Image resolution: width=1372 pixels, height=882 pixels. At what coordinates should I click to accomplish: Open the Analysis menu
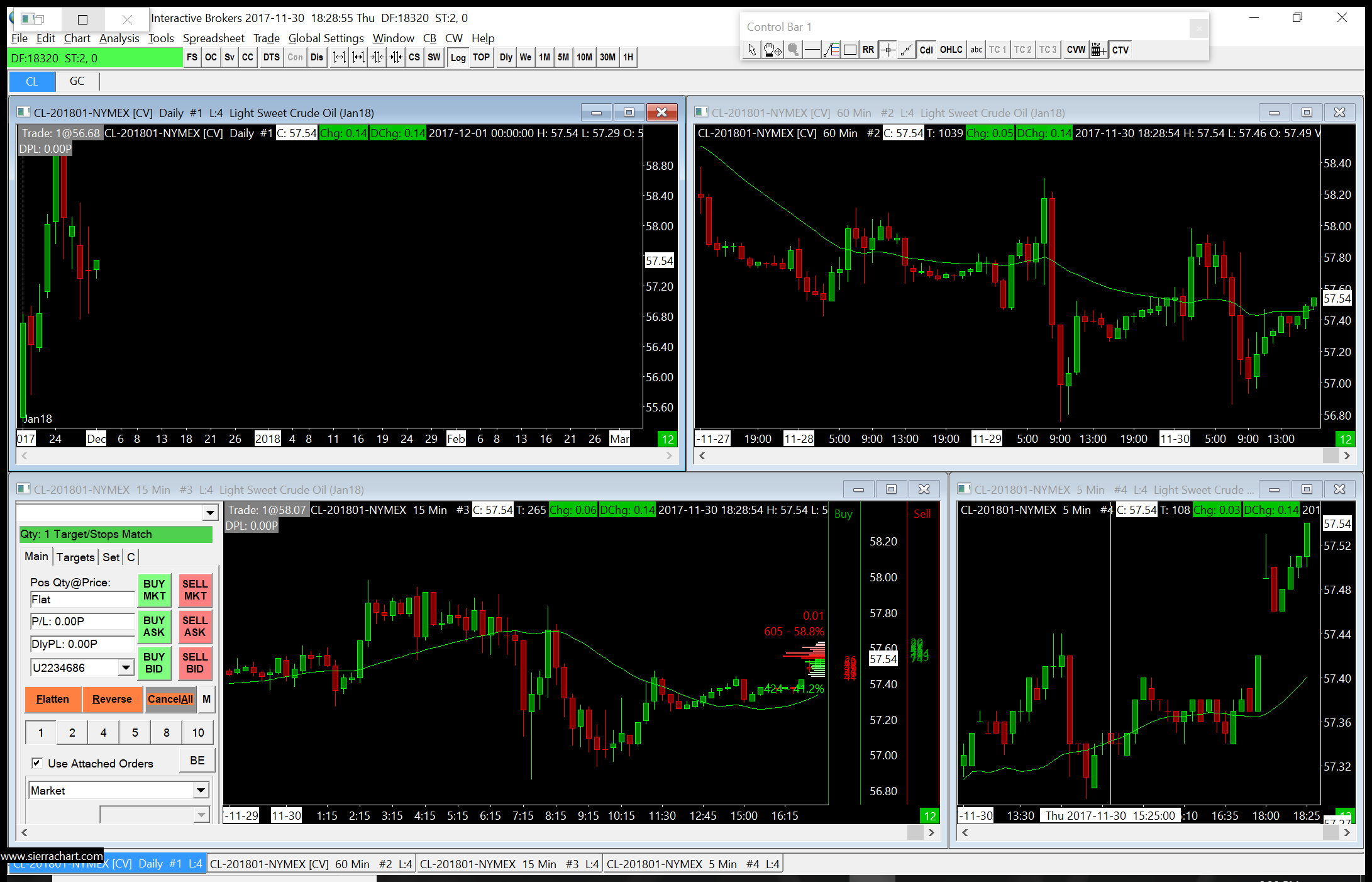(119, 38)
